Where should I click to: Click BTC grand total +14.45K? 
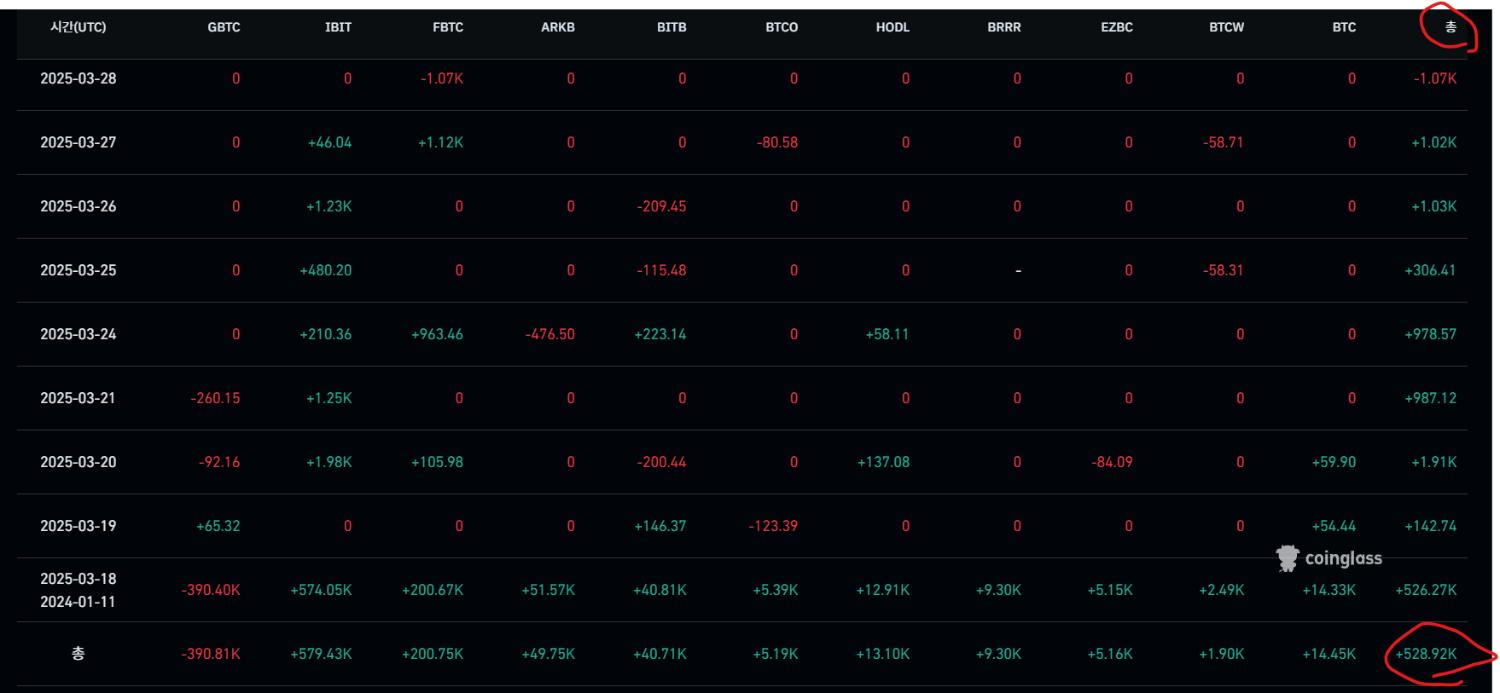click(x=1329, y=655)
